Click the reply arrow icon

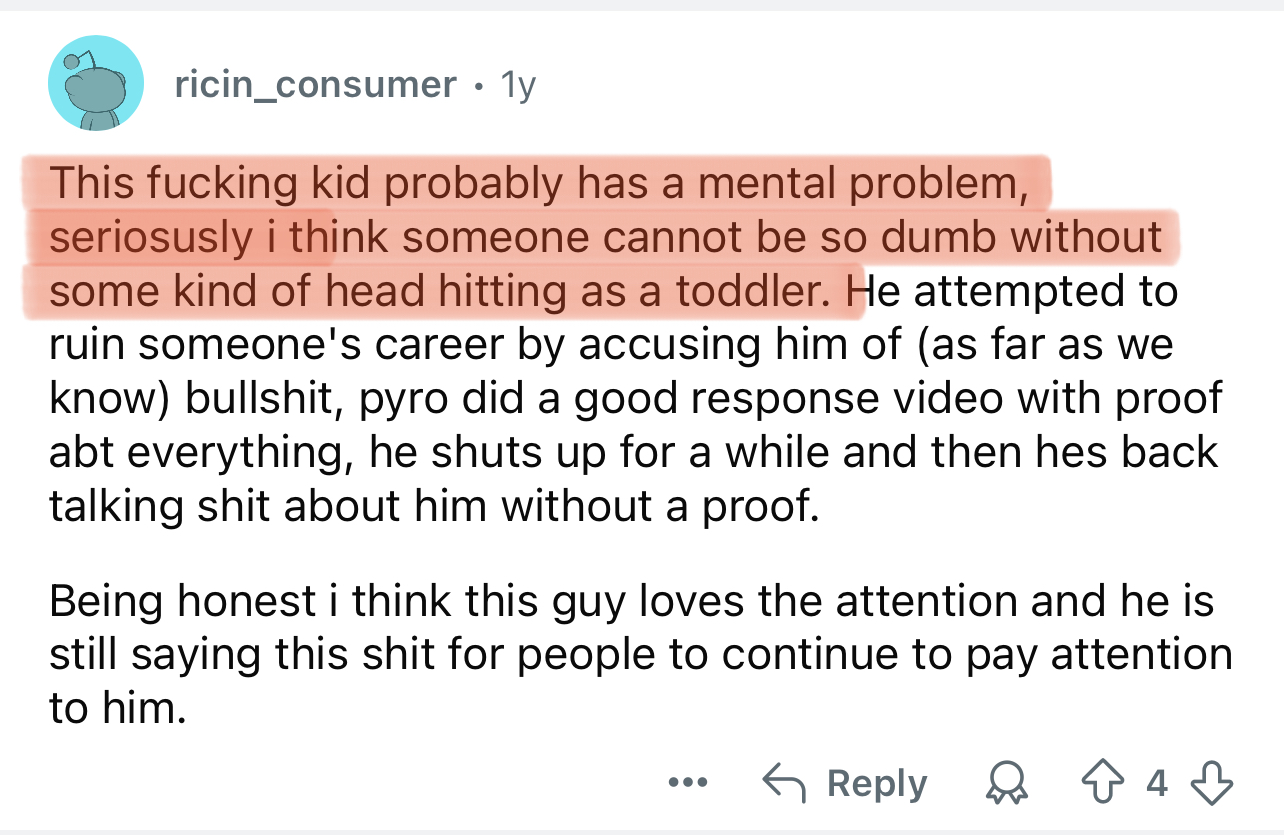click(786, 783)
